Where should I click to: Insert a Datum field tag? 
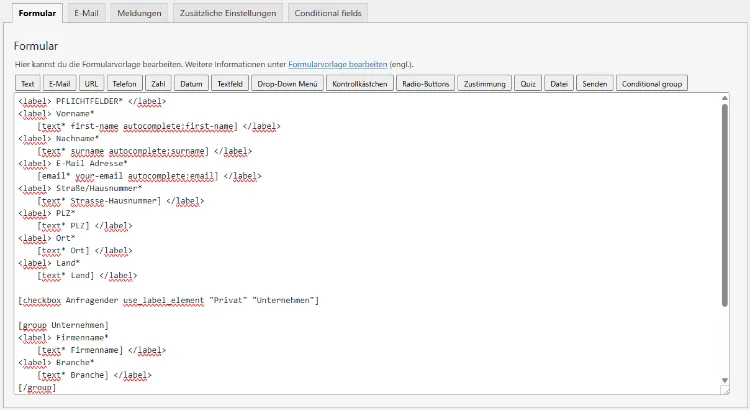click(191, 83)
